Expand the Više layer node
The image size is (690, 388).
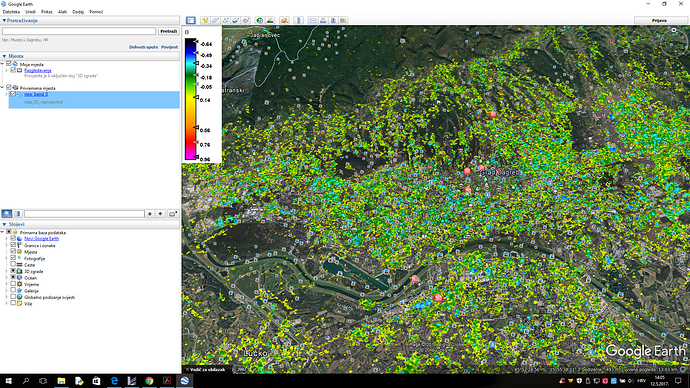pos(6,304)
